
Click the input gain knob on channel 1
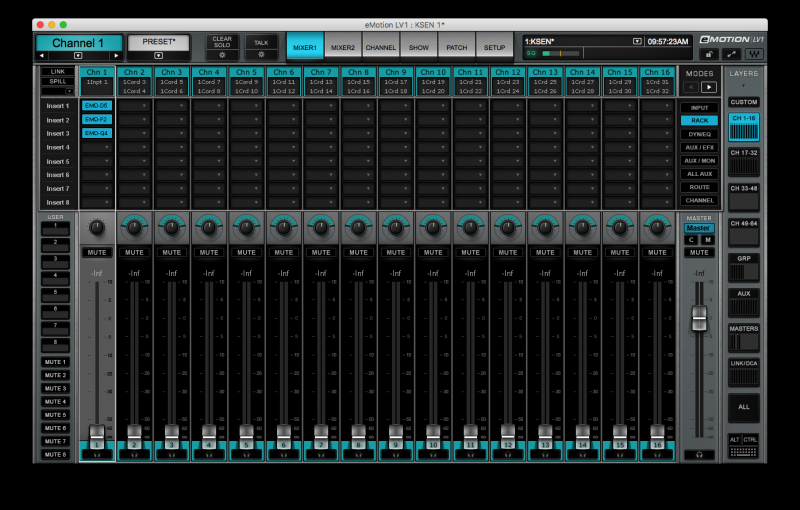tap(97, 227)
